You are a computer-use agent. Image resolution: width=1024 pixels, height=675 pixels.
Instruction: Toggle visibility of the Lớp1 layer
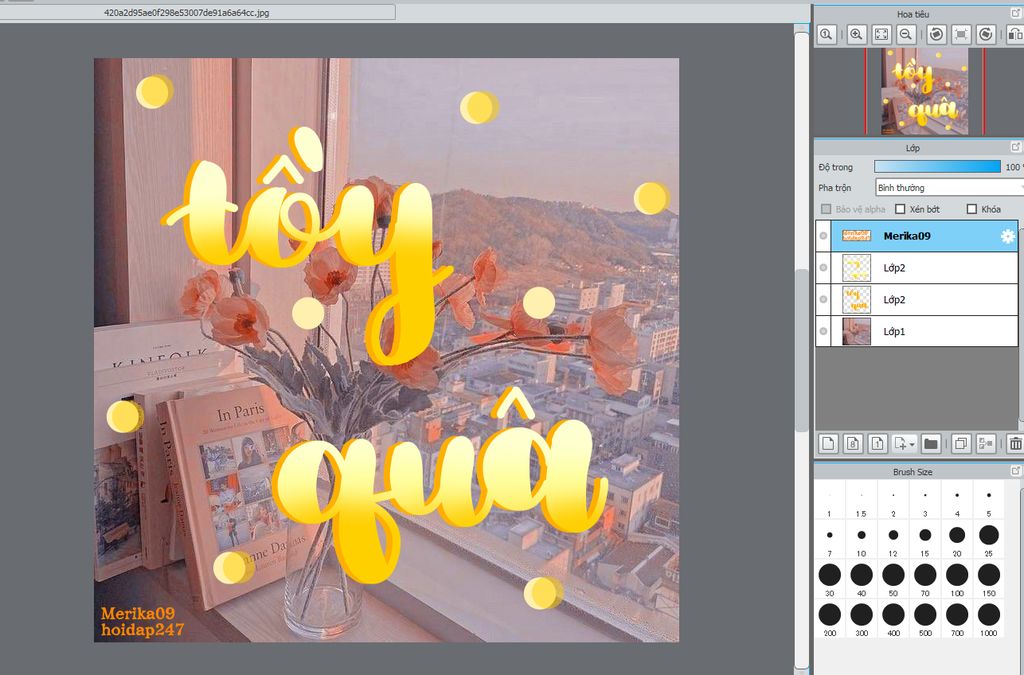tap(824, 331)
